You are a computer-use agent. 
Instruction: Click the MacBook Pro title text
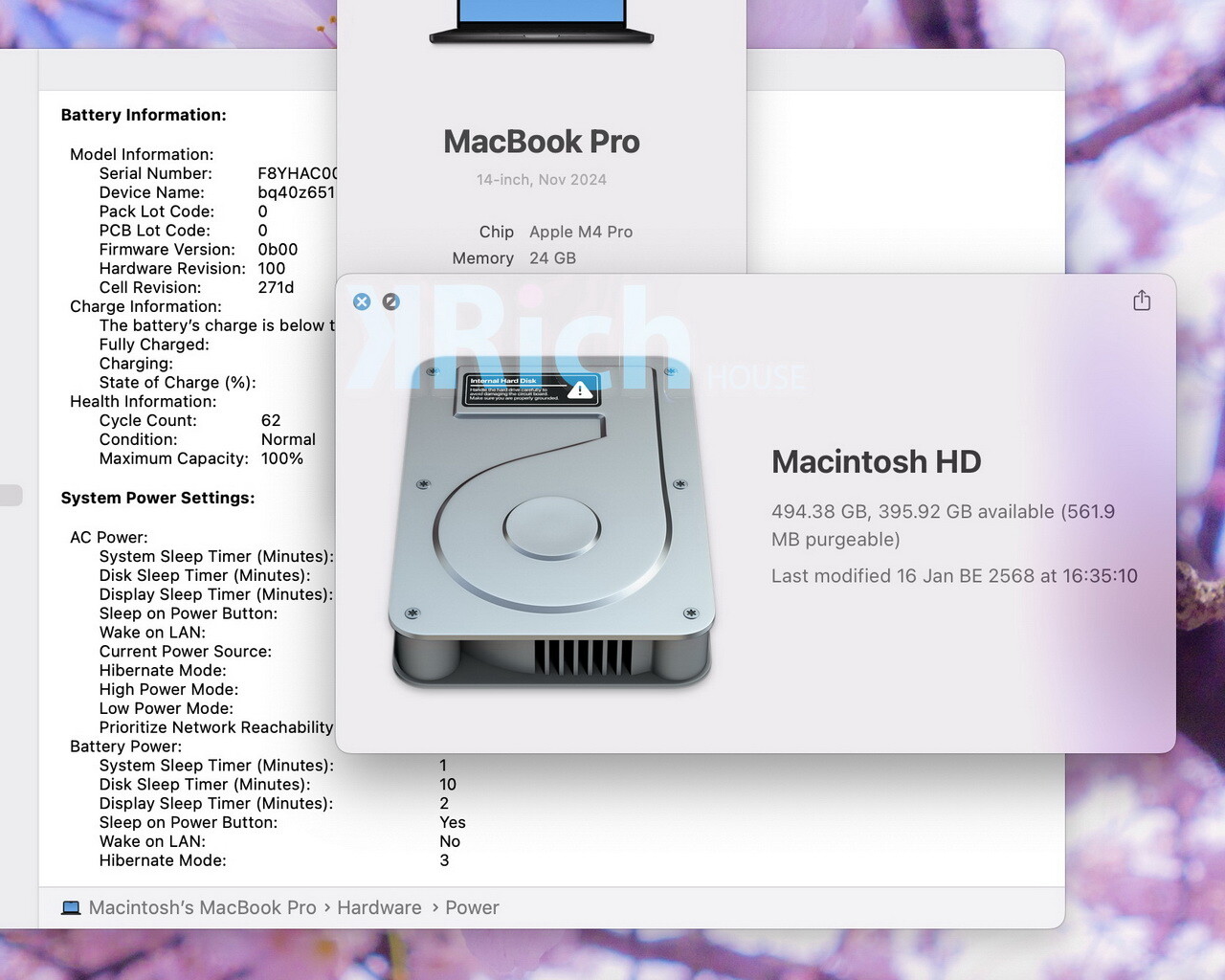(x=542, y=142)
